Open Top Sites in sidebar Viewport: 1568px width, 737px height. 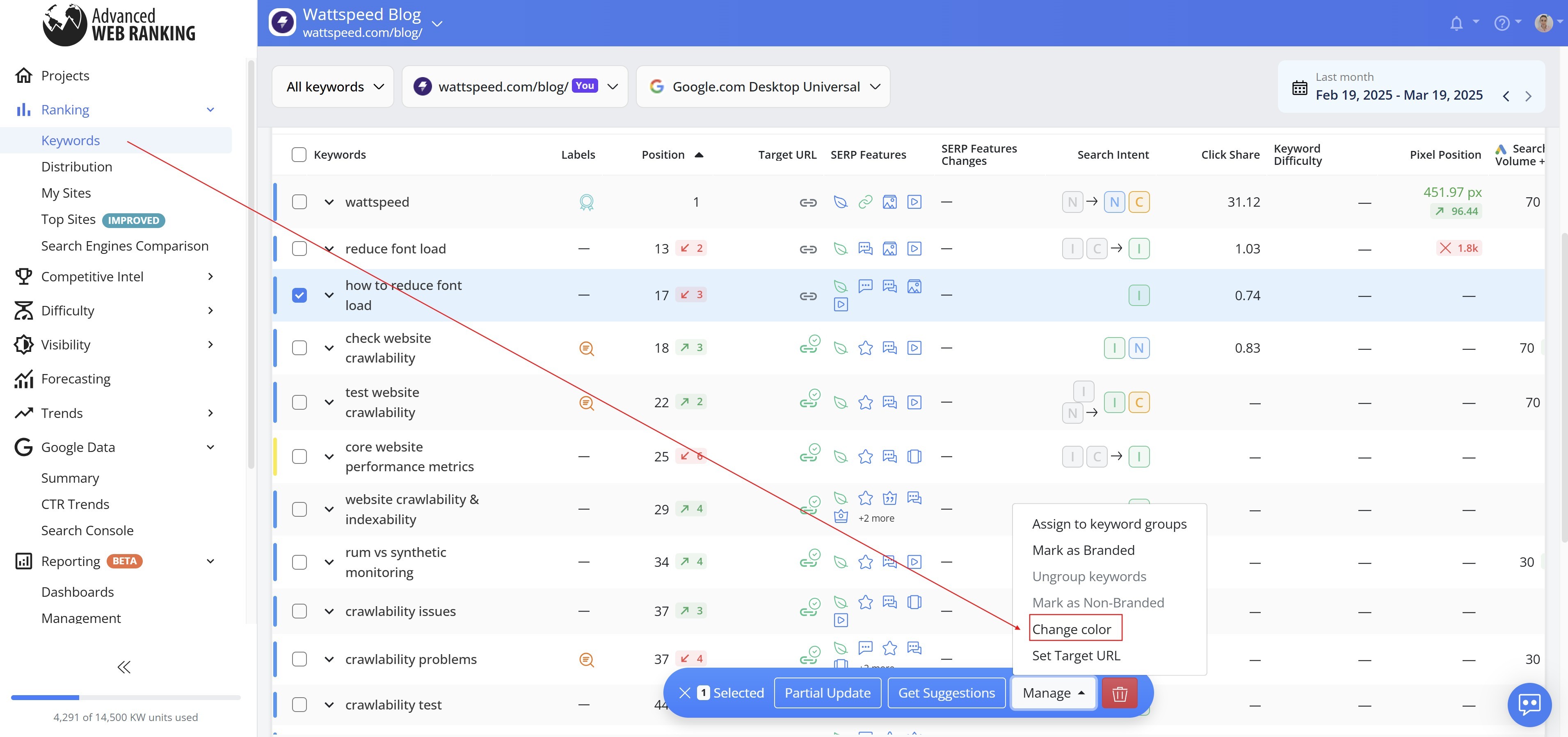click(x=68, y=220)
